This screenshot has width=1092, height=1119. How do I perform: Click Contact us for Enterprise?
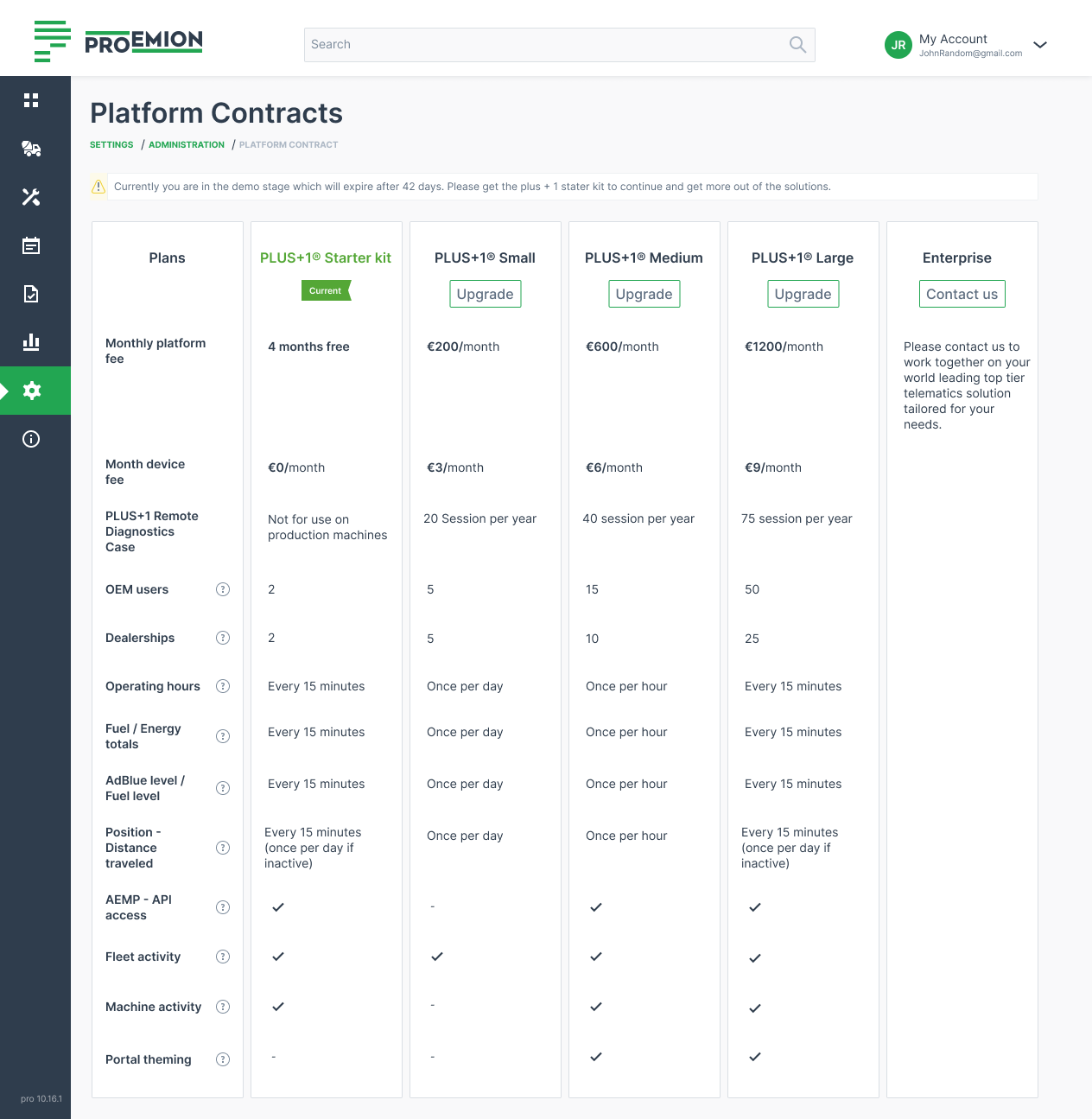[x=962, y=294]
